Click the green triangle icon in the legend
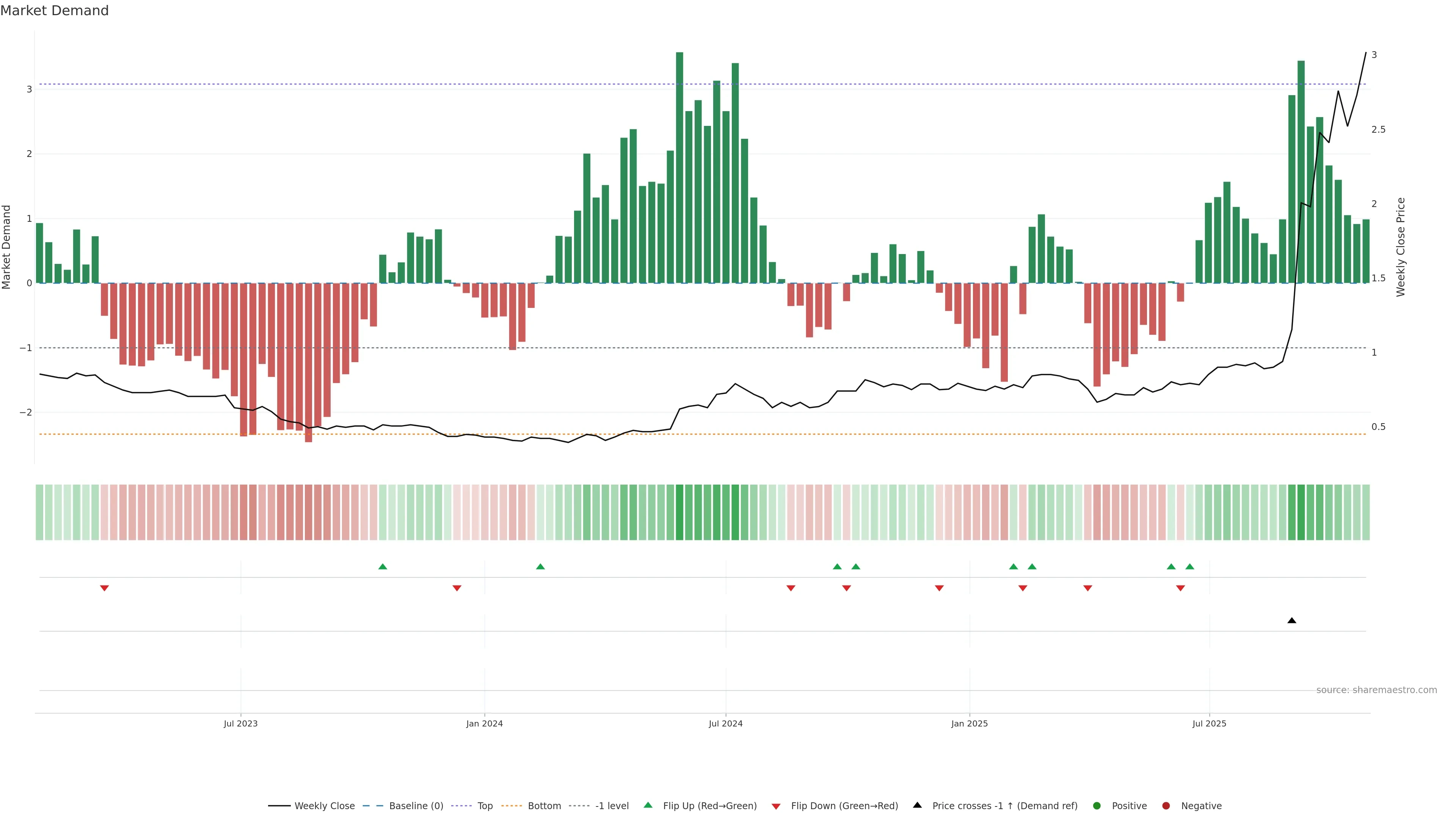 point(648,805)
